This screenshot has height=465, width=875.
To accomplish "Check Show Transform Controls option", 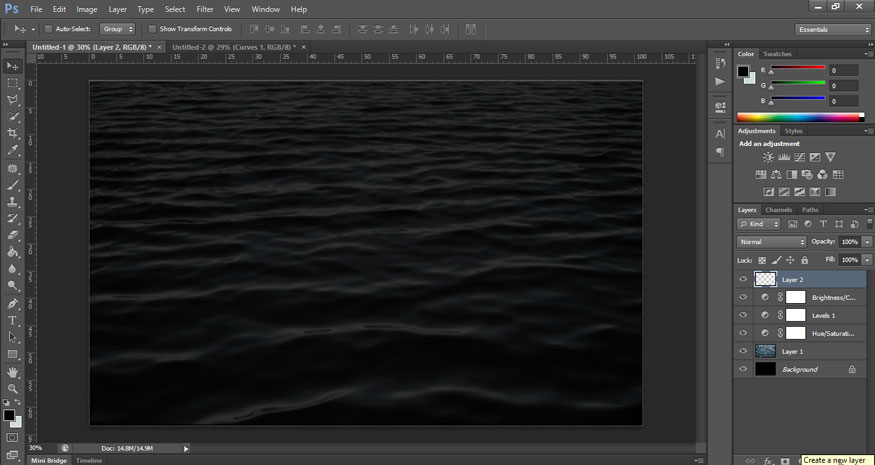I will pos(152,29).
